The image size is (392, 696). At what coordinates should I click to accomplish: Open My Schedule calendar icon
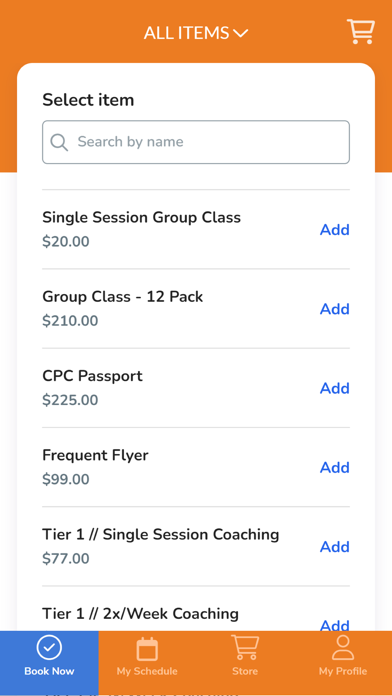click(147, 649)
